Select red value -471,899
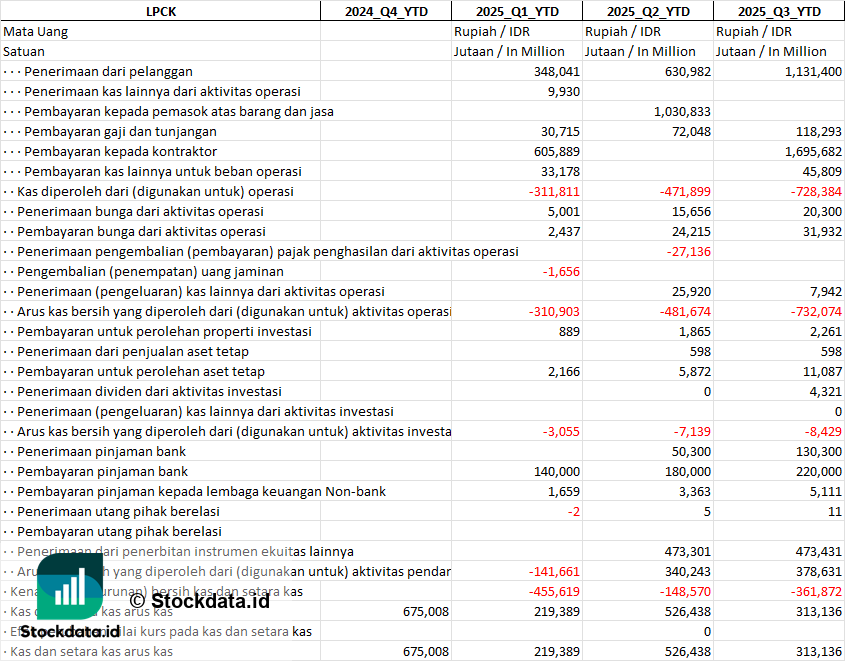The image size is (845, 661). click(685, 191)
